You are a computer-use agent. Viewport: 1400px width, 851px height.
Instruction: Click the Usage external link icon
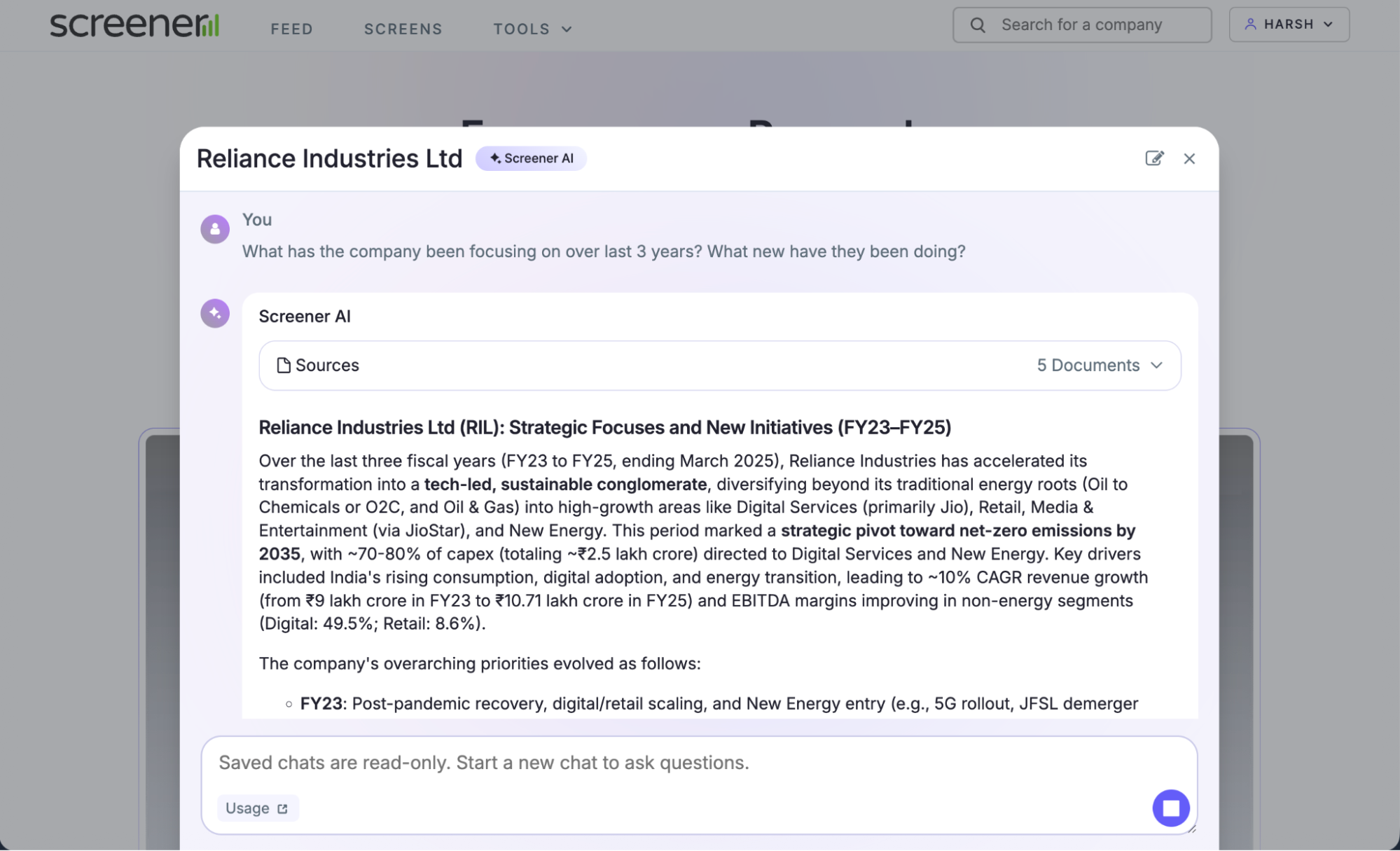[x=282, y=809]
